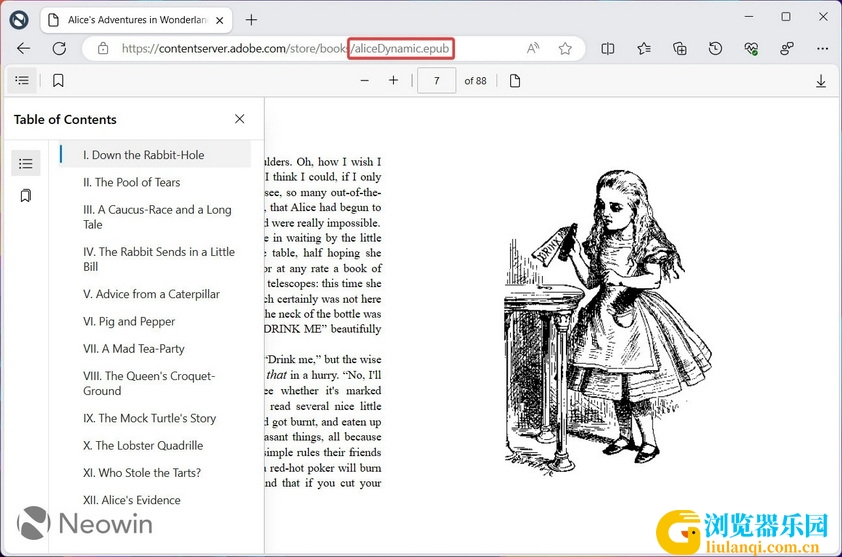
Task: Open split screen icon
Action: (608, 49)
